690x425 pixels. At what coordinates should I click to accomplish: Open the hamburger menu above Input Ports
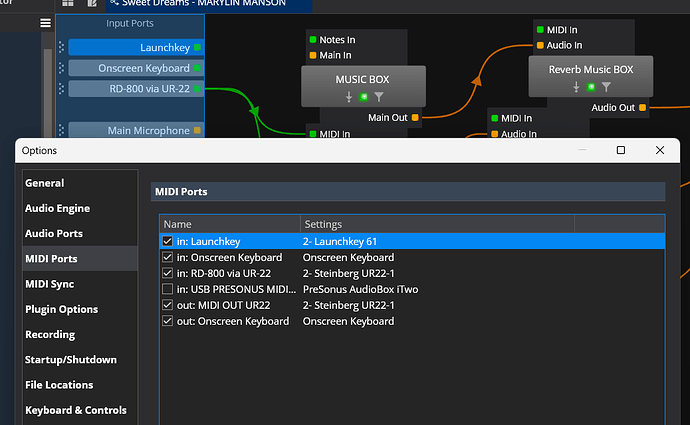tap(45, 22)
